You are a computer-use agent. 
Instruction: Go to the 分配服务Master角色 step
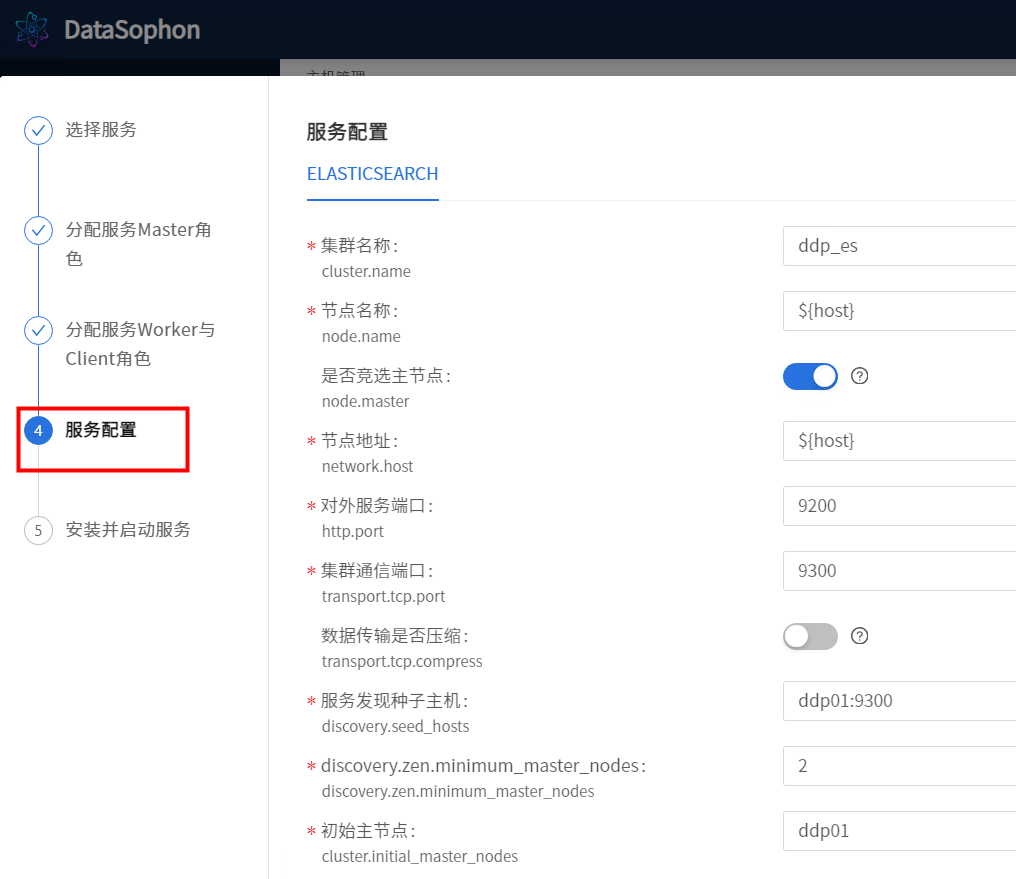point(139,244)
